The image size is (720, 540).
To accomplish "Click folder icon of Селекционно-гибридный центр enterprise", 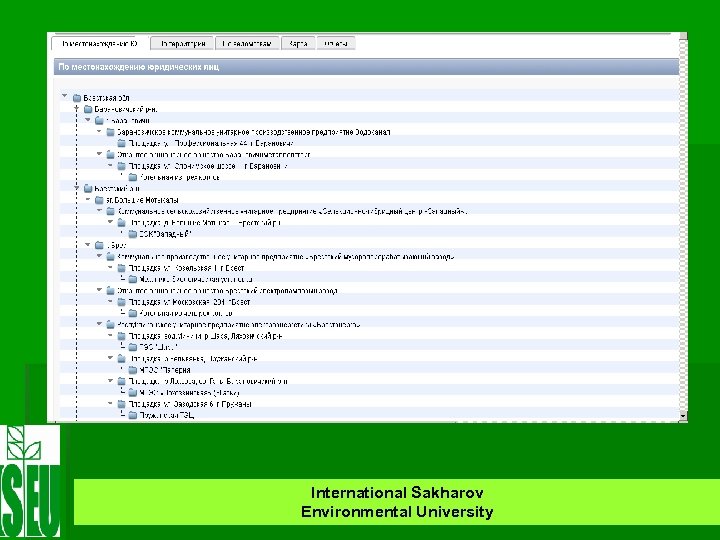I will coord(111,212).
